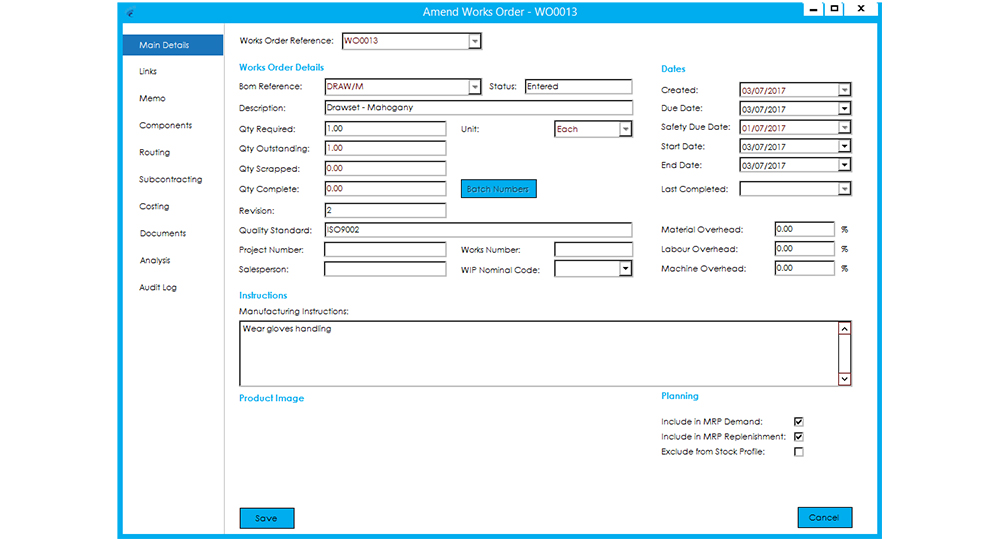The height and width of the screenshot is (540, 1000).
Task: Maximize the Amend Works Order window
Action: coord(834,9)
